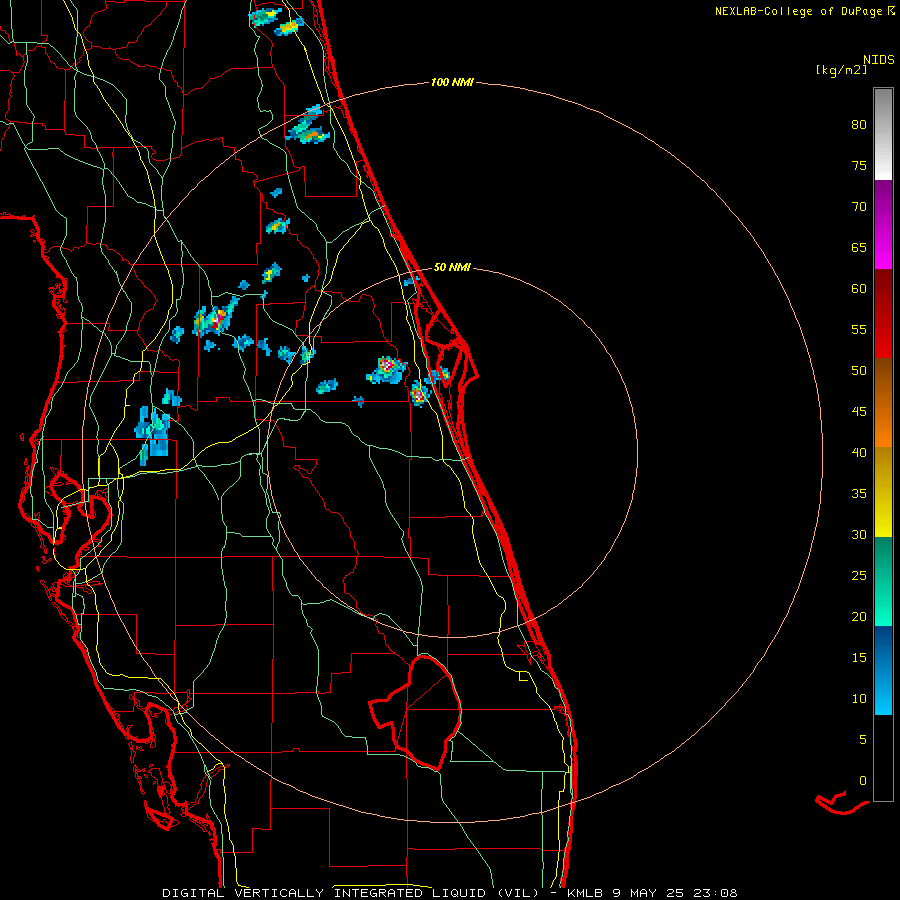900x900 pixels.
Task: Click the 70 value on the color scale
Action: [859, 207]
